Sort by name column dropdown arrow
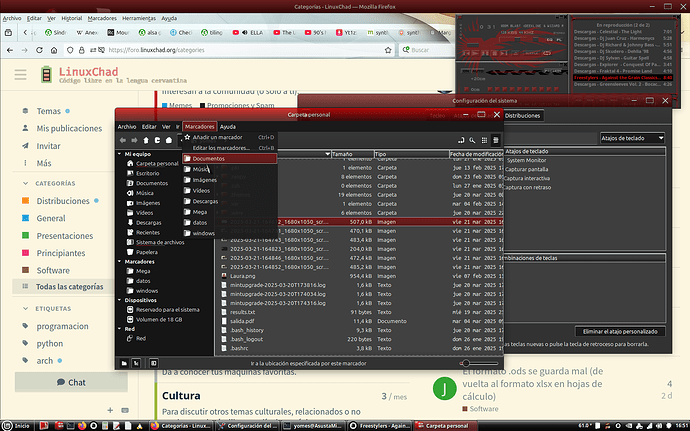Image resolution: width=690 pixels, height=431 pixels. pyautogui.click(x=327, y=154)
